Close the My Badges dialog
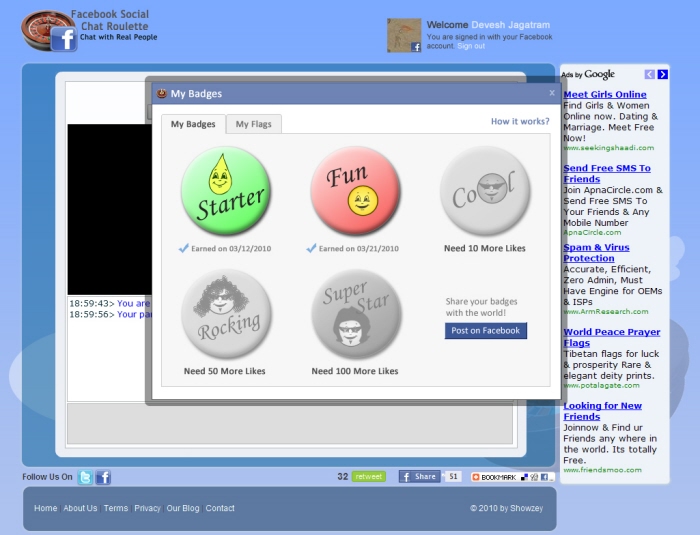 [552, 93]
